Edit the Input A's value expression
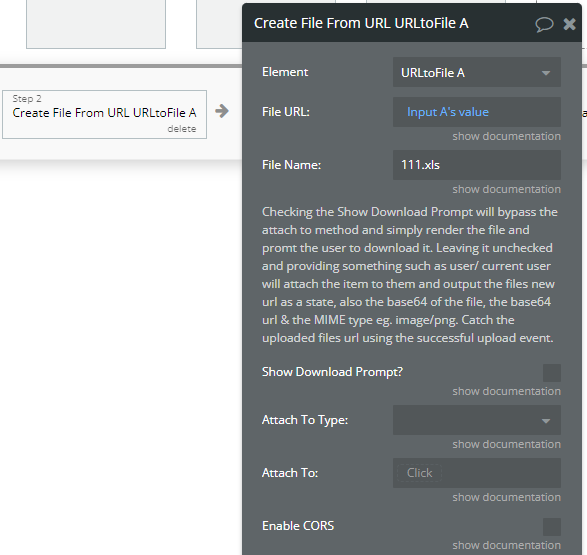The height and width of the screenshot is (555, 587). tap(448, 112)
